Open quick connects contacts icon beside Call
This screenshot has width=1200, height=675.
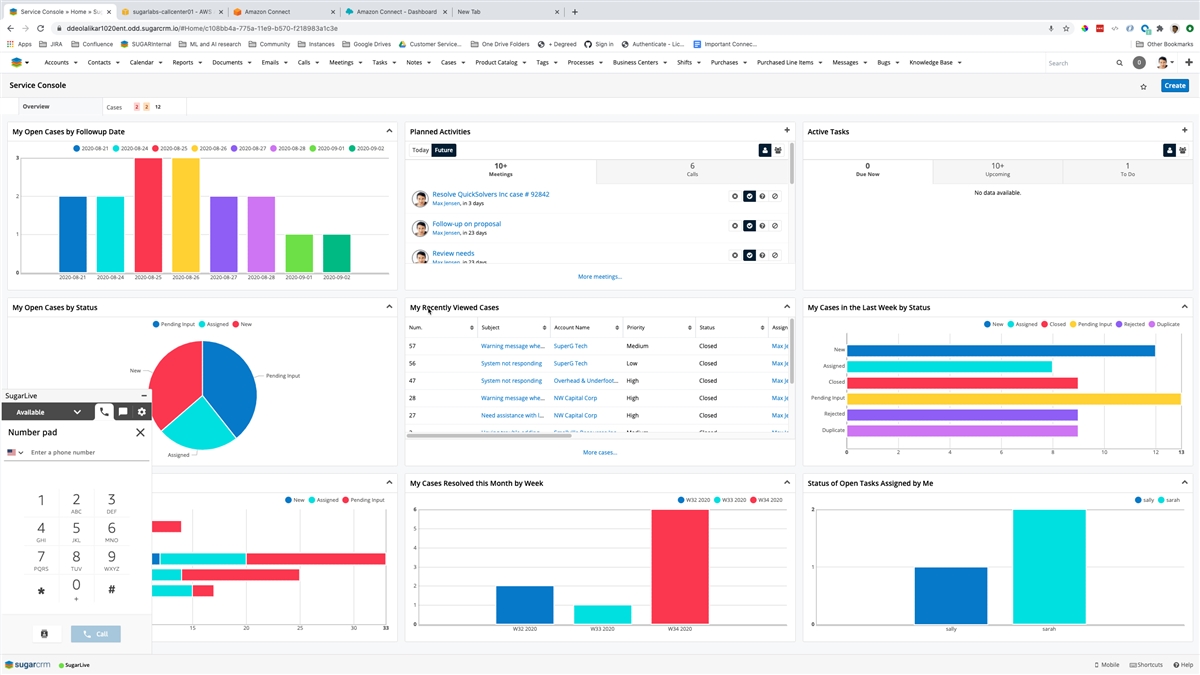click(44, 634)
